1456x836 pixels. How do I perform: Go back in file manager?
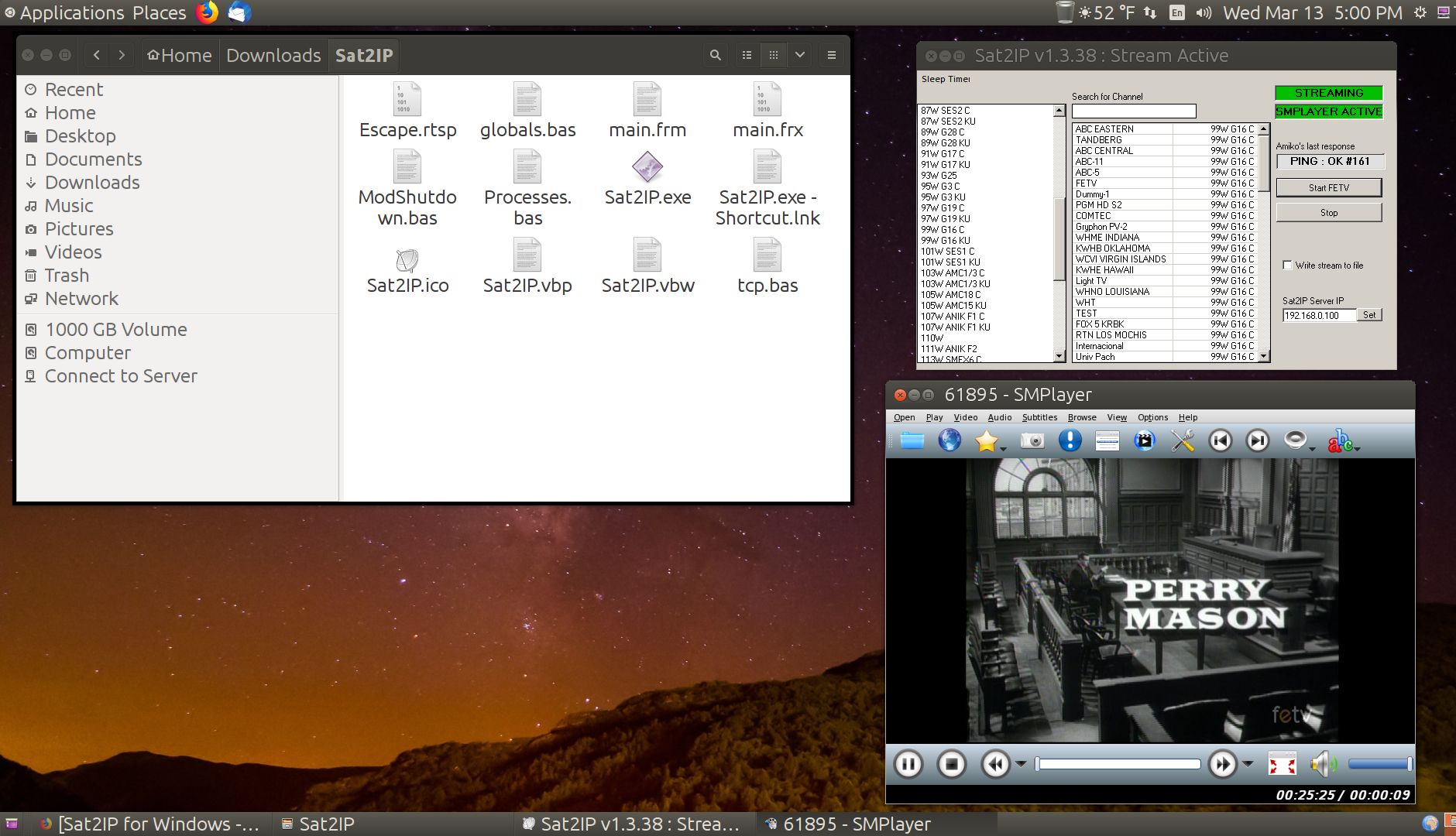click(97, 55)
